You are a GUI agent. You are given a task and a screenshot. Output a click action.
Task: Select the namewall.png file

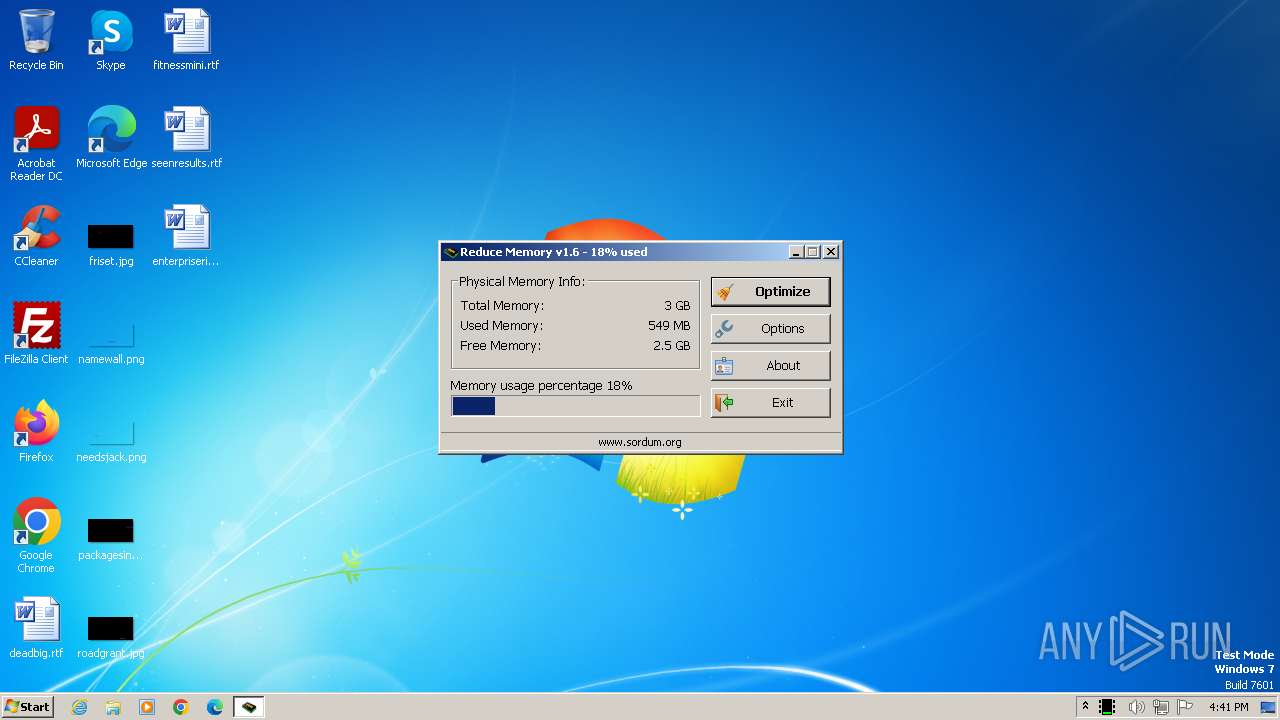click(x=111, y=343)
